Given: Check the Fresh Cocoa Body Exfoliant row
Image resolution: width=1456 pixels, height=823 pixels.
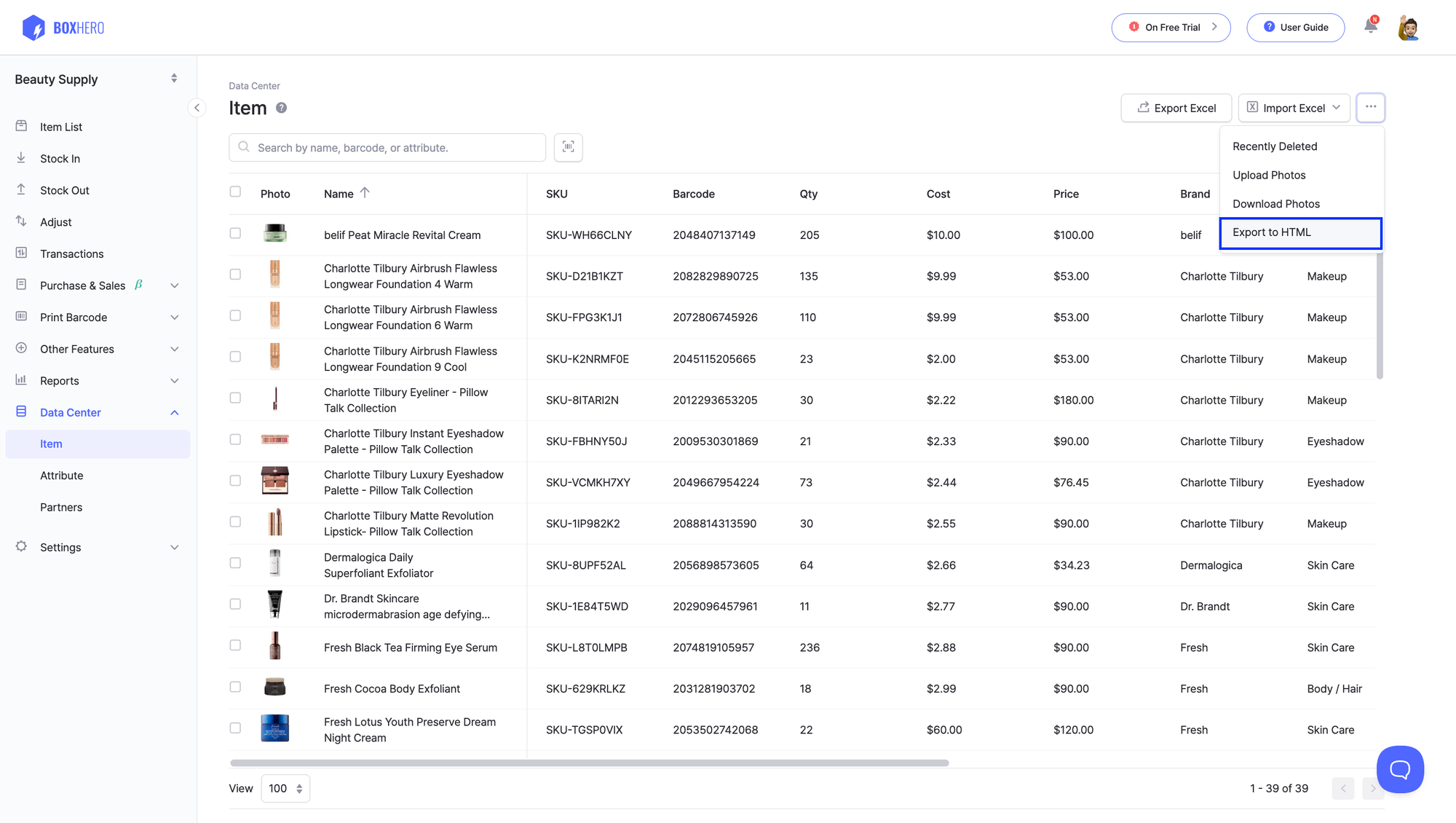Looking at the screenshot, I should (235, 687).
